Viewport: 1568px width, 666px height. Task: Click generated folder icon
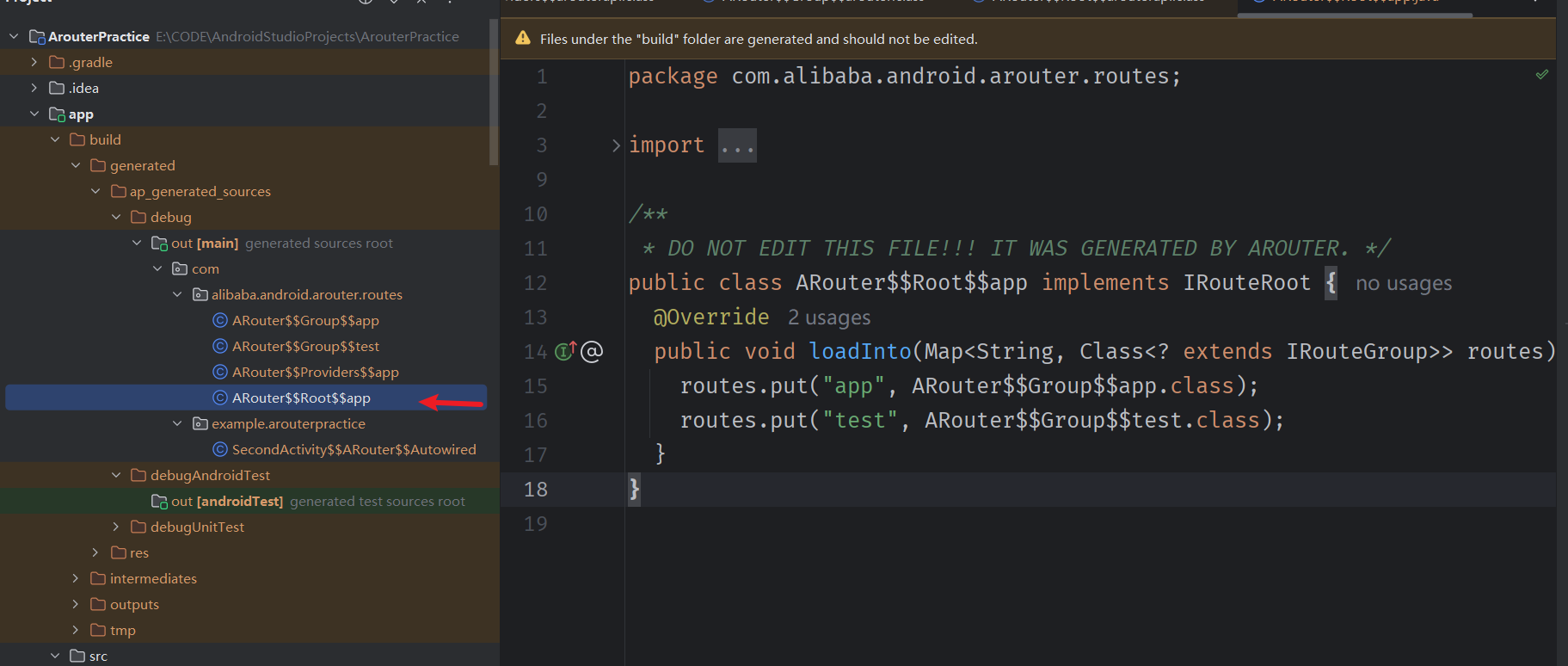[98, 165]
